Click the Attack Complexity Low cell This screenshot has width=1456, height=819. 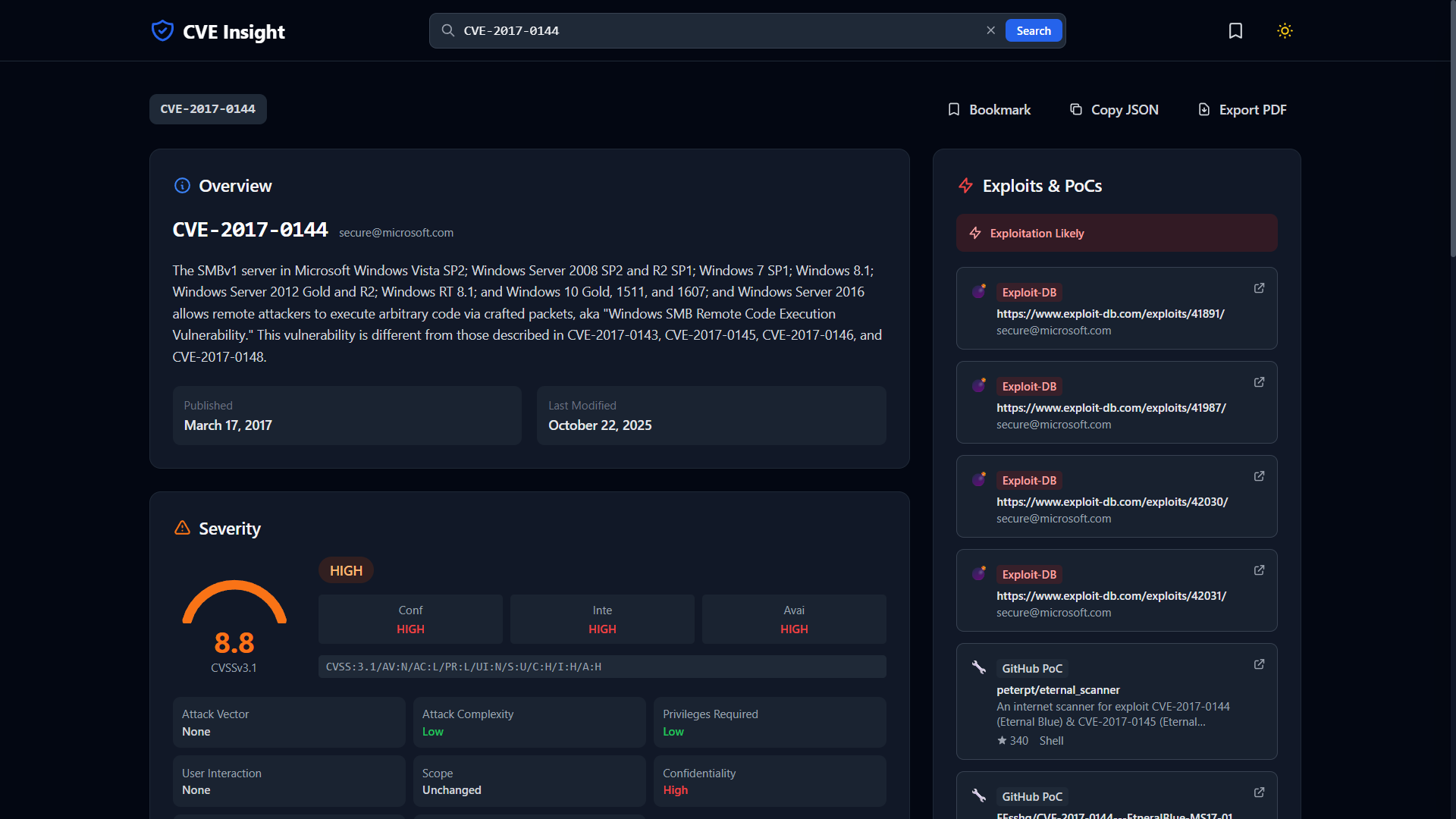coord(529,722)
